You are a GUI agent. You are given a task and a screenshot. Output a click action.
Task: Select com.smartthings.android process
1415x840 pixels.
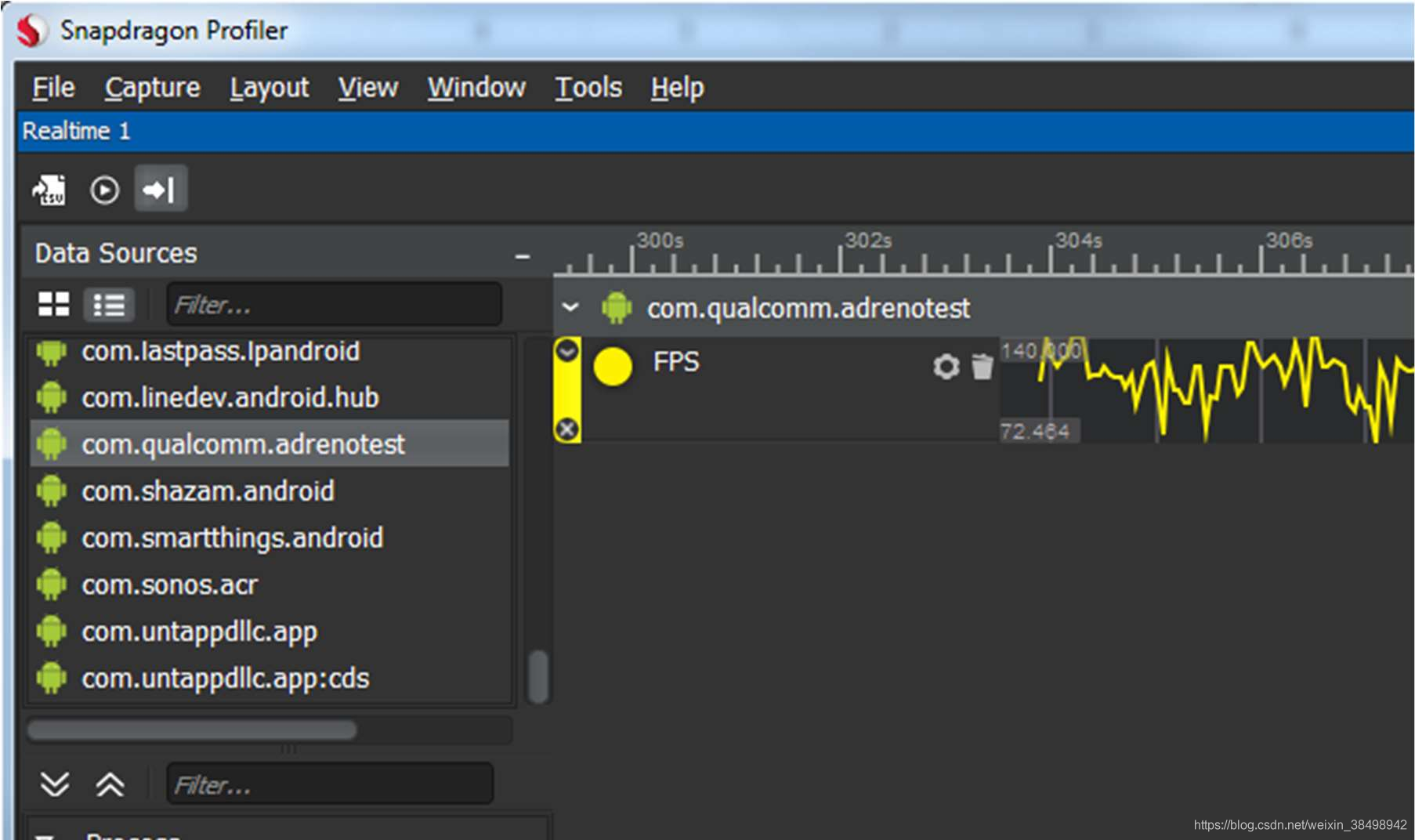click(270, 538)
